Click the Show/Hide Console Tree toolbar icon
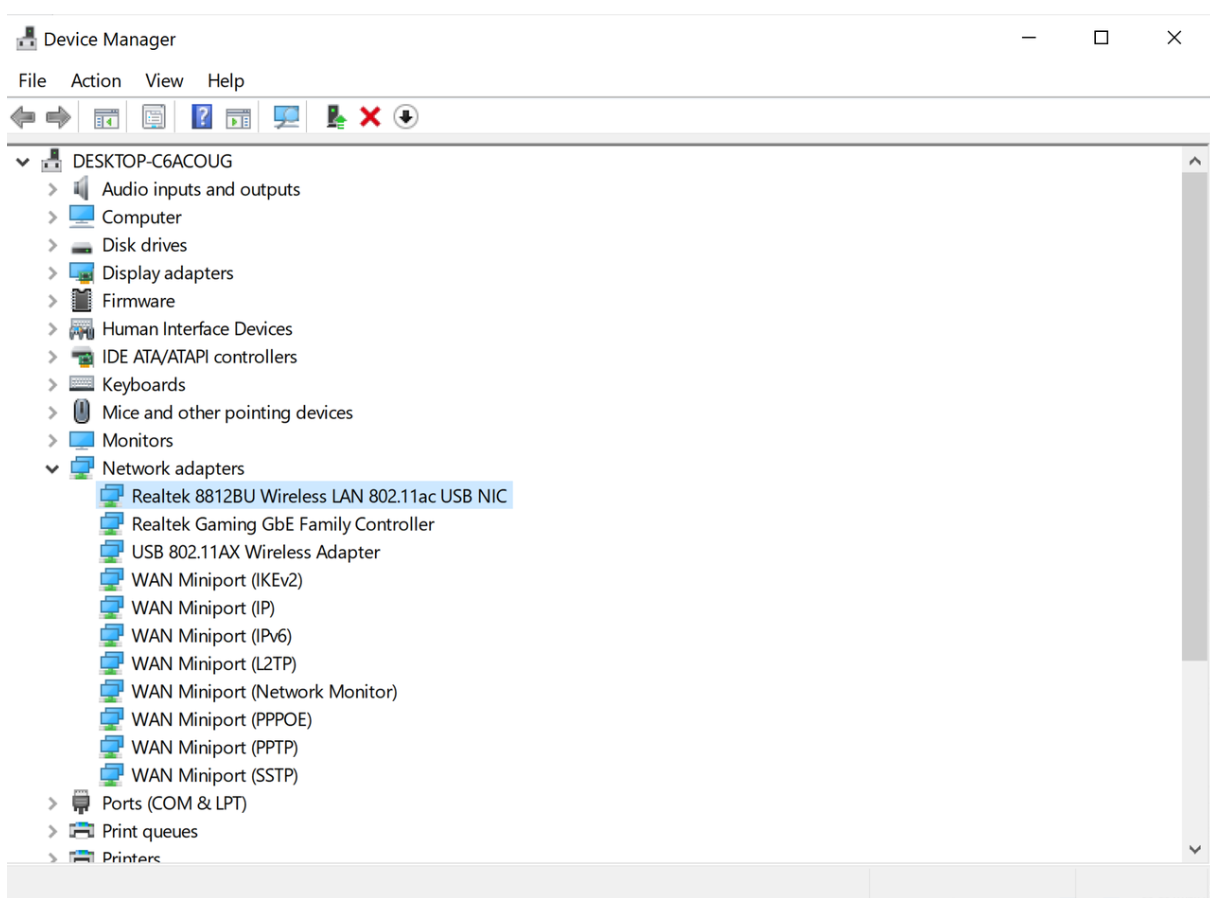Viewport: 1217px width, 898px height. tap(107, 118)
